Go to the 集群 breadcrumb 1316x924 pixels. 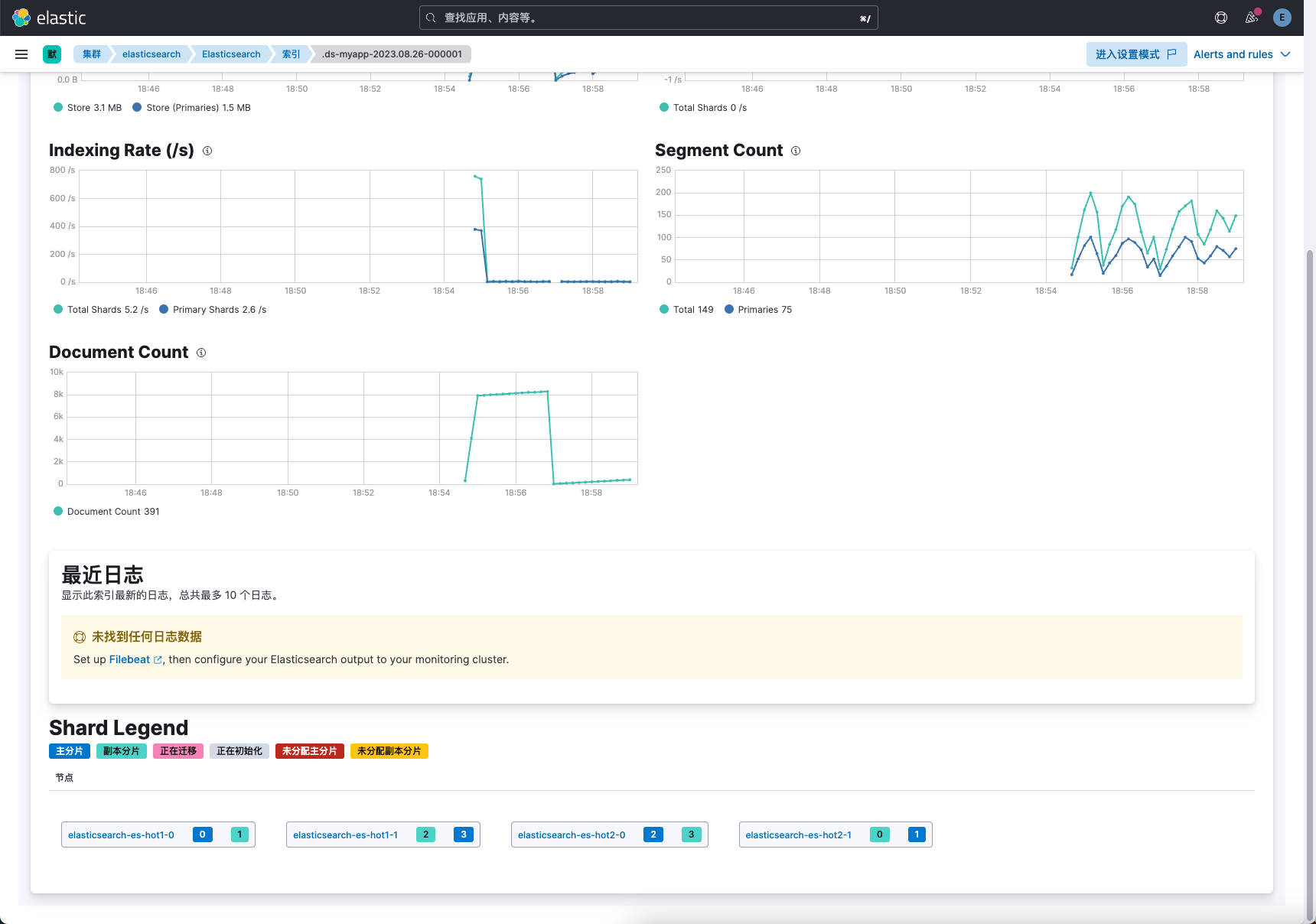click(92, 54)
